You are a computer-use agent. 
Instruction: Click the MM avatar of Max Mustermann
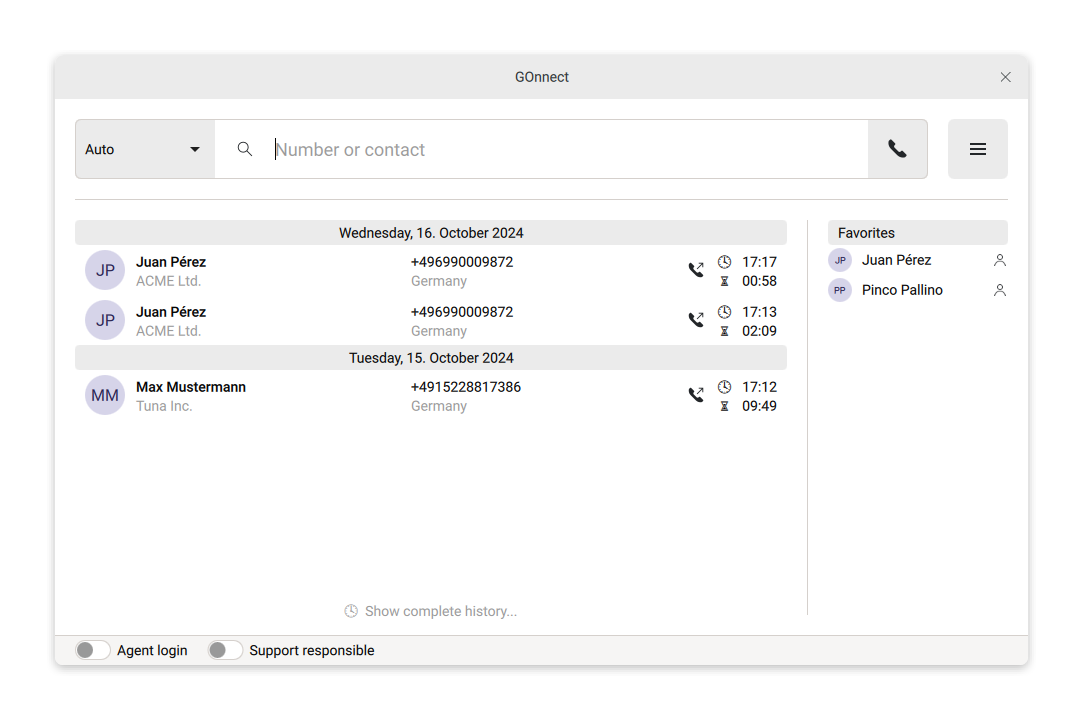pyautogui.click(x=105, y=395)
